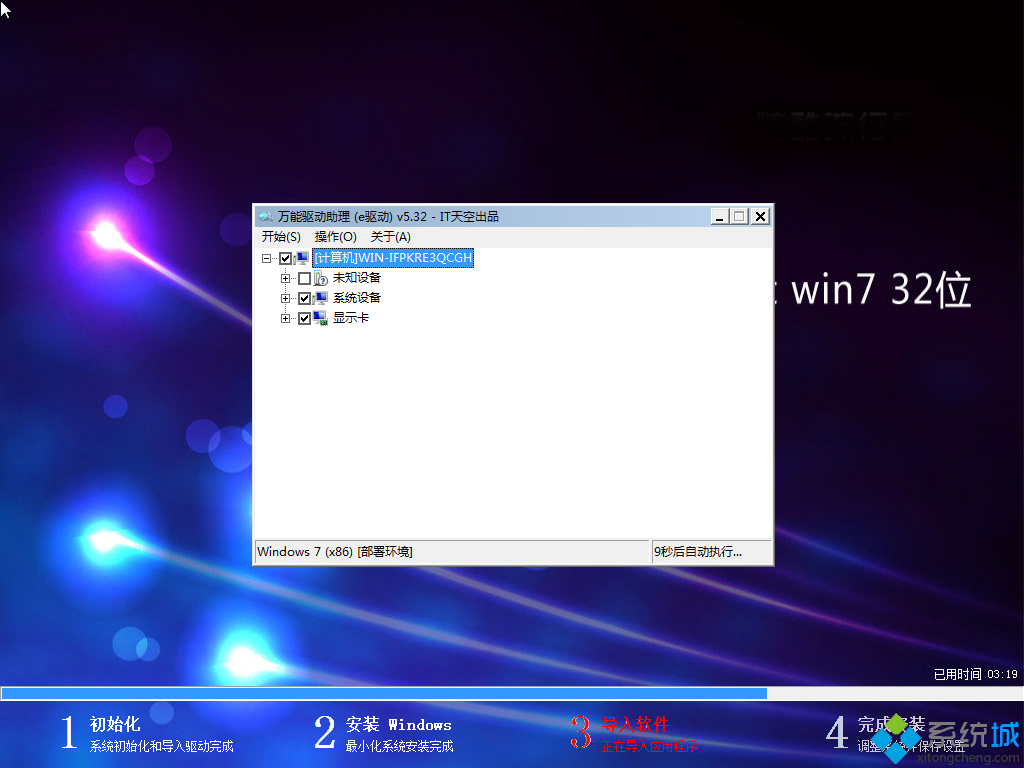Enable the 未知设备 checkbox
The height and width of the screenshot is (768, 1024).
pos(305,278)
